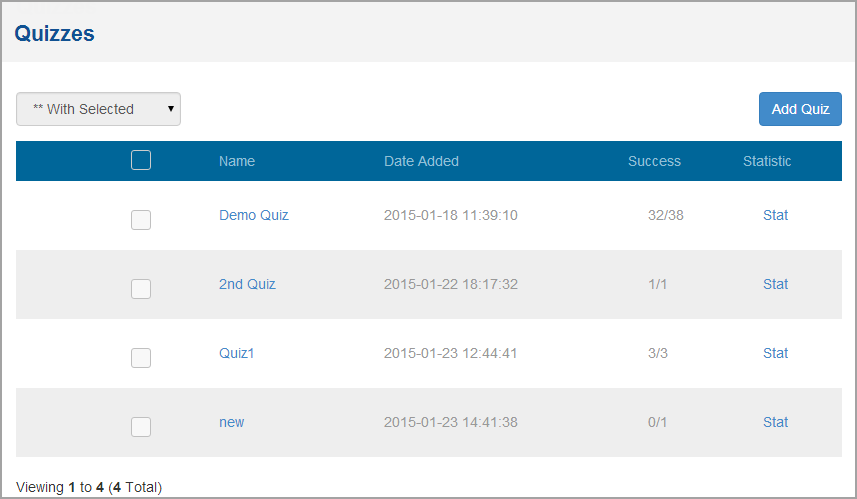The width and height of the screenshot is (857, 499).
Task: Open the Quiz1 link
Action: (x=237, y=353)
